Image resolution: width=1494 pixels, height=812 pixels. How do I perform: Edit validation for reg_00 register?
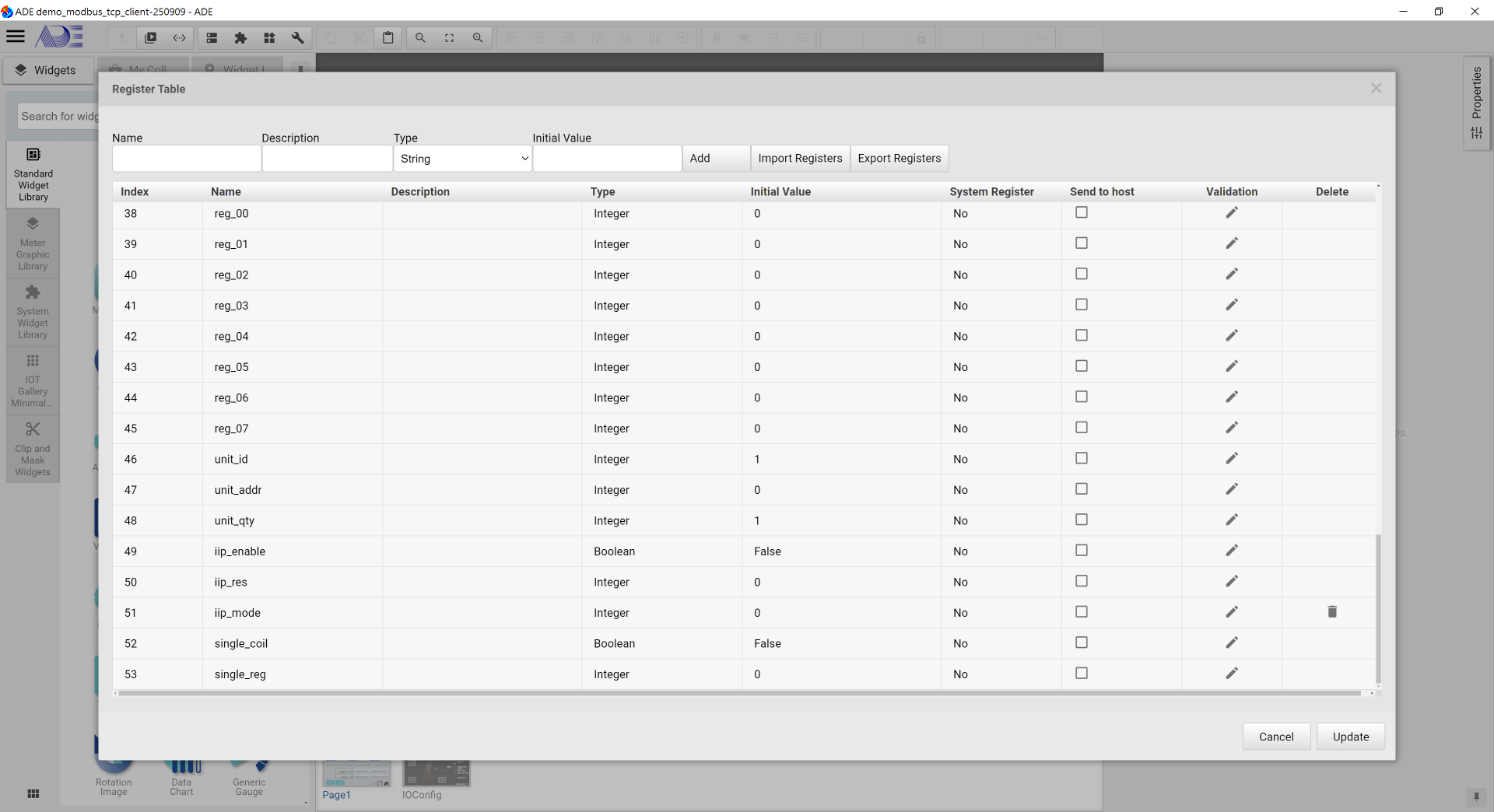pyautogui.click(x=1231, y=213)
